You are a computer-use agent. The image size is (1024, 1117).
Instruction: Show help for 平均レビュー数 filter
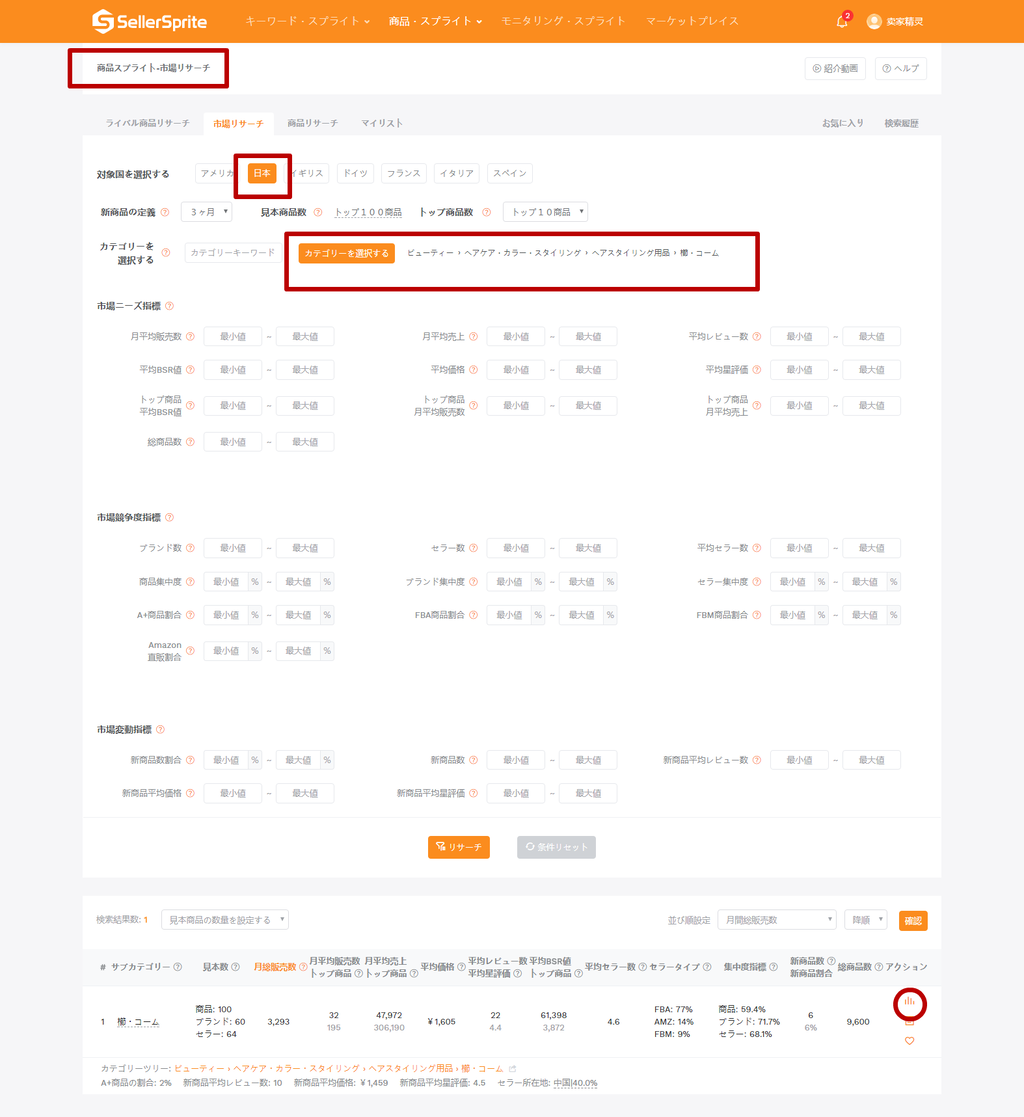[x=756, y=336]
